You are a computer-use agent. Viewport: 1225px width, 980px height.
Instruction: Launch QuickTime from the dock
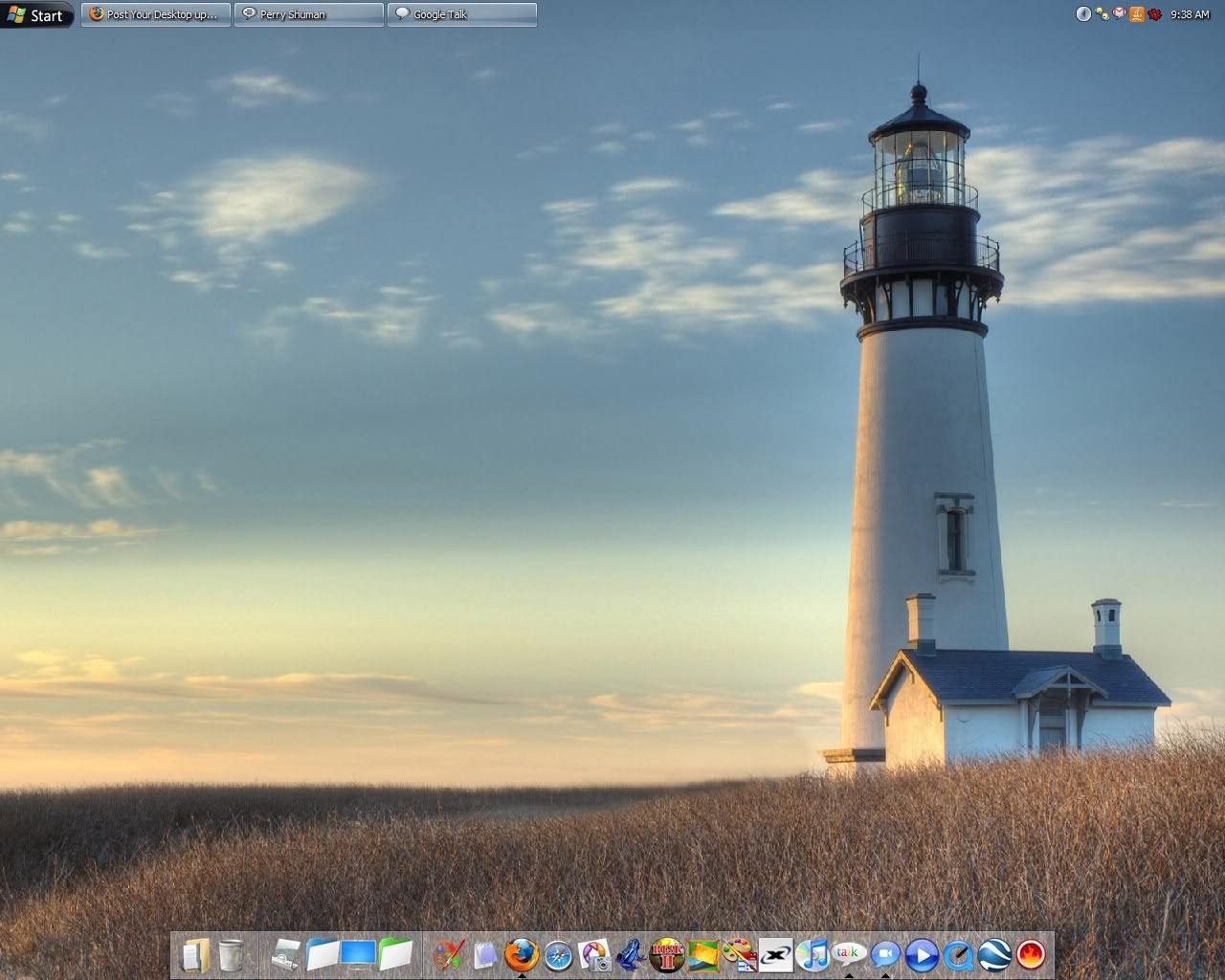[958, 954]
